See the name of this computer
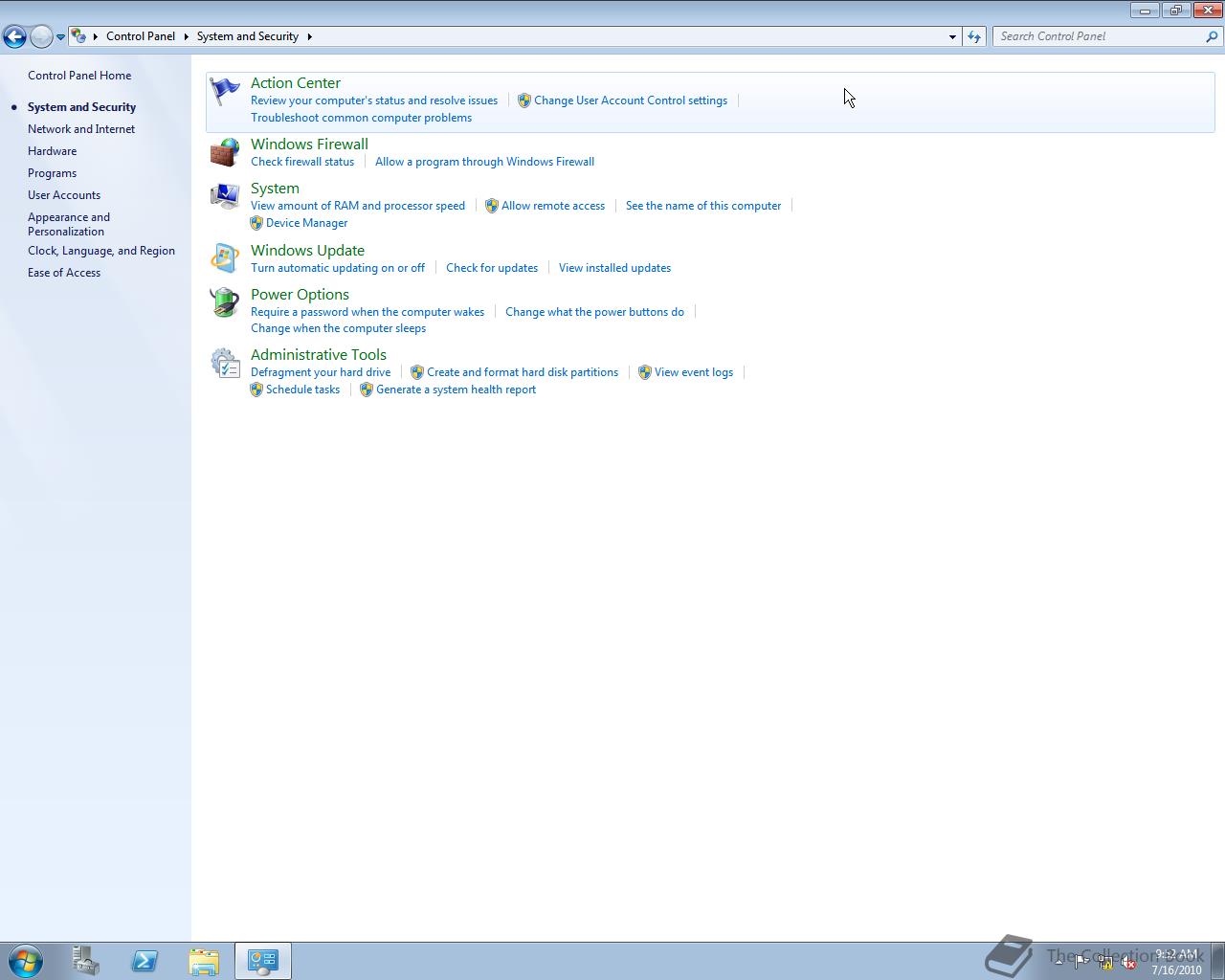Viewport: 1225px width, 980px height. click(x=703, y=206)
